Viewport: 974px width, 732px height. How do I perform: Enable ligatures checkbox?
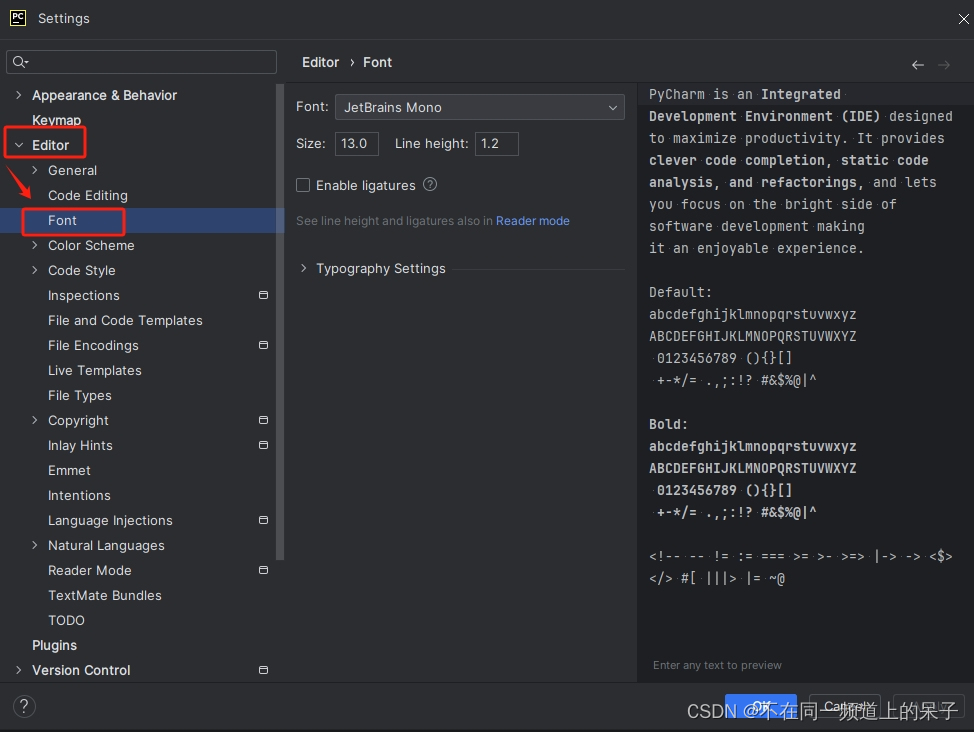[303, 185]
